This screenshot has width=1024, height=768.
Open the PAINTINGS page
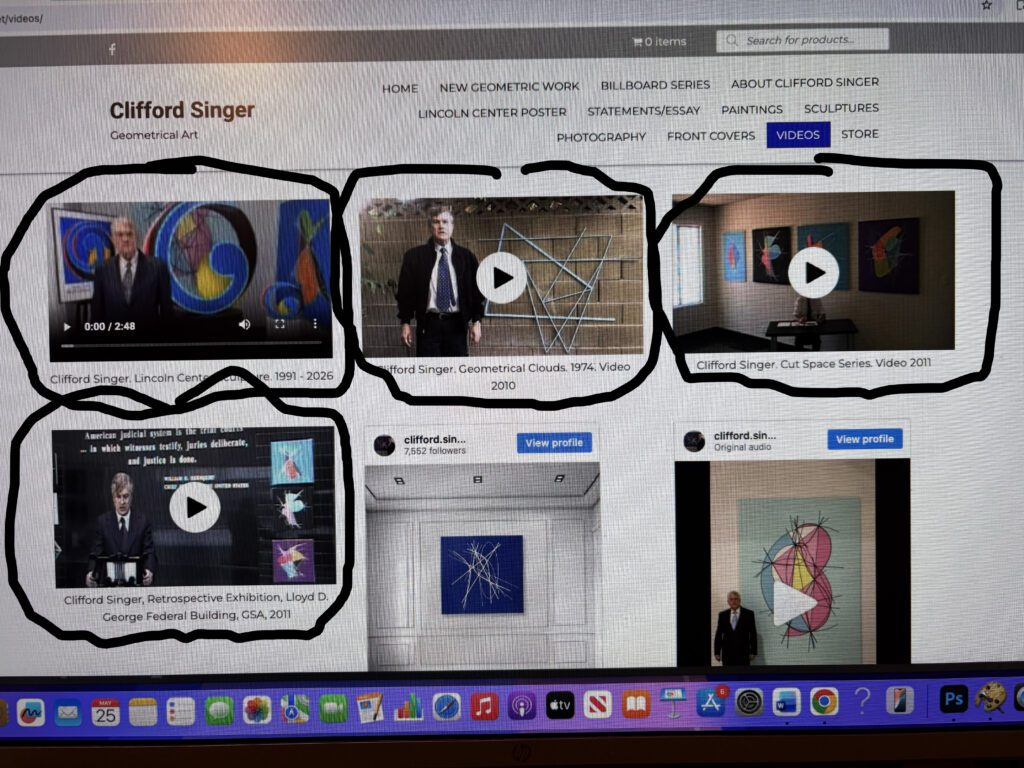(752, 110)
